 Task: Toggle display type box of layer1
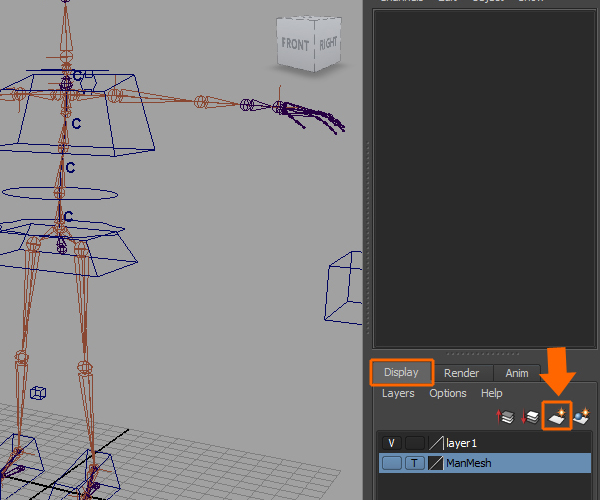point(414,443)
